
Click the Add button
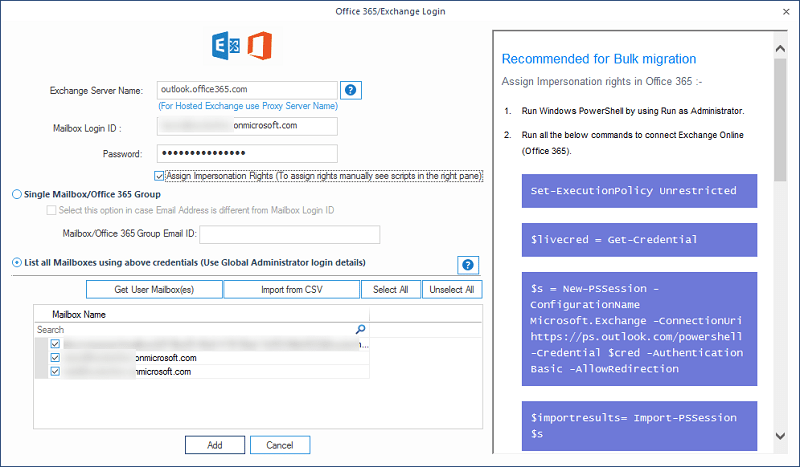(x=215, y=445)
